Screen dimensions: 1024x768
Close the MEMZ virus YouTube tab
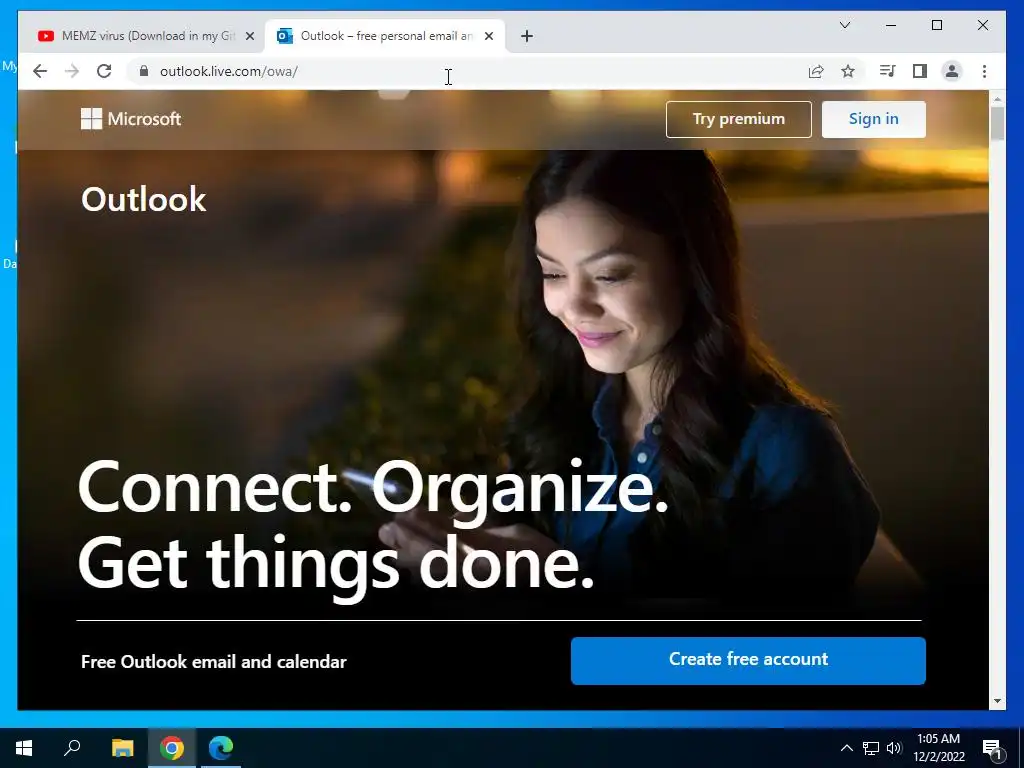click(249, 36)
